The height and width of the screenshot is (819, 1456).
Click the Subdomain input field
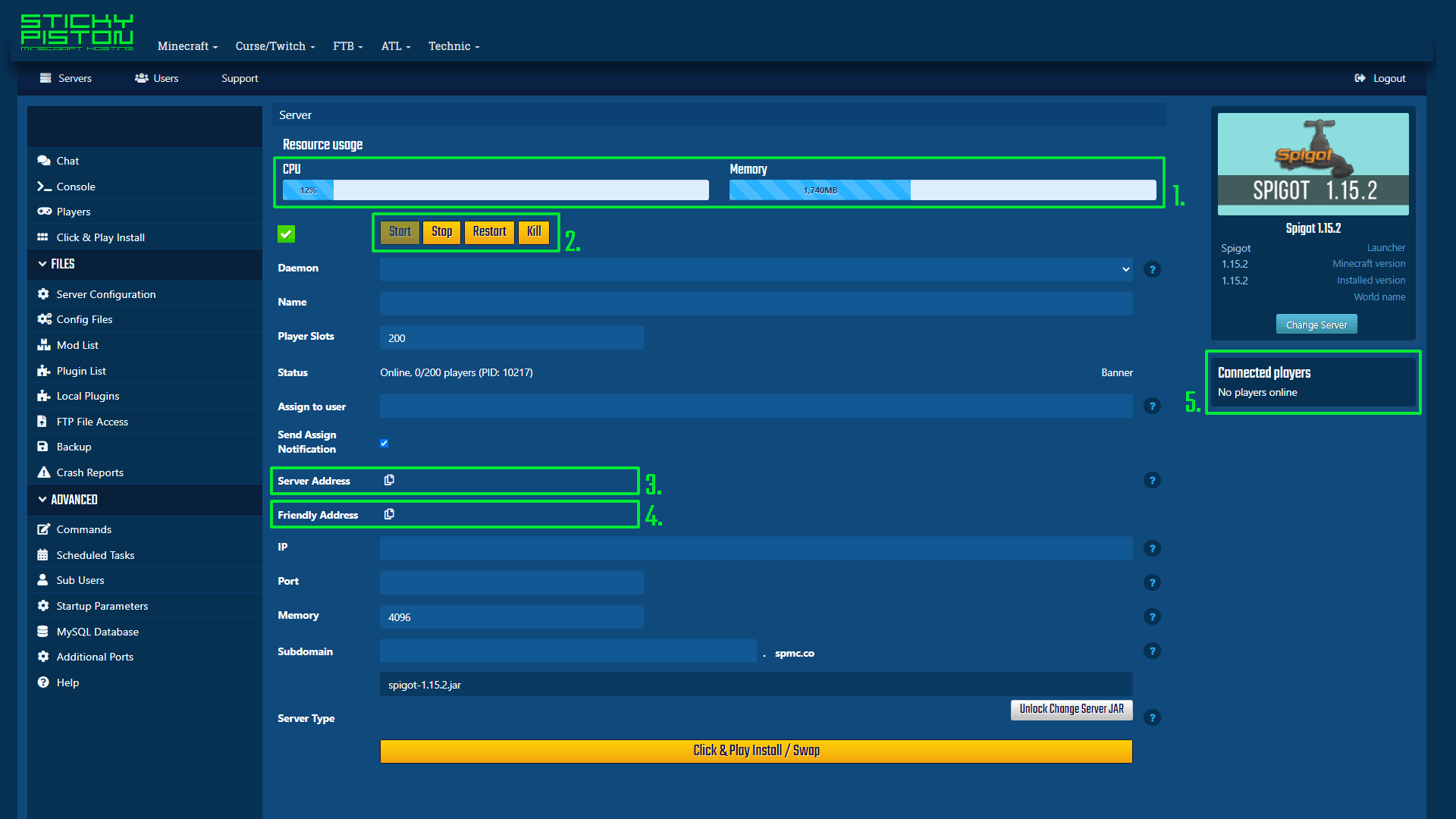tap(568, 651)
